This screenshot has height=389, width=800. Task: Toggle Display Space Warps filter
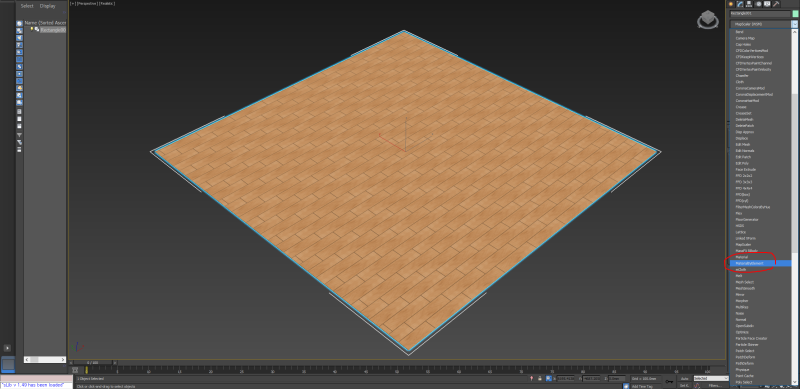pos(19,59)
